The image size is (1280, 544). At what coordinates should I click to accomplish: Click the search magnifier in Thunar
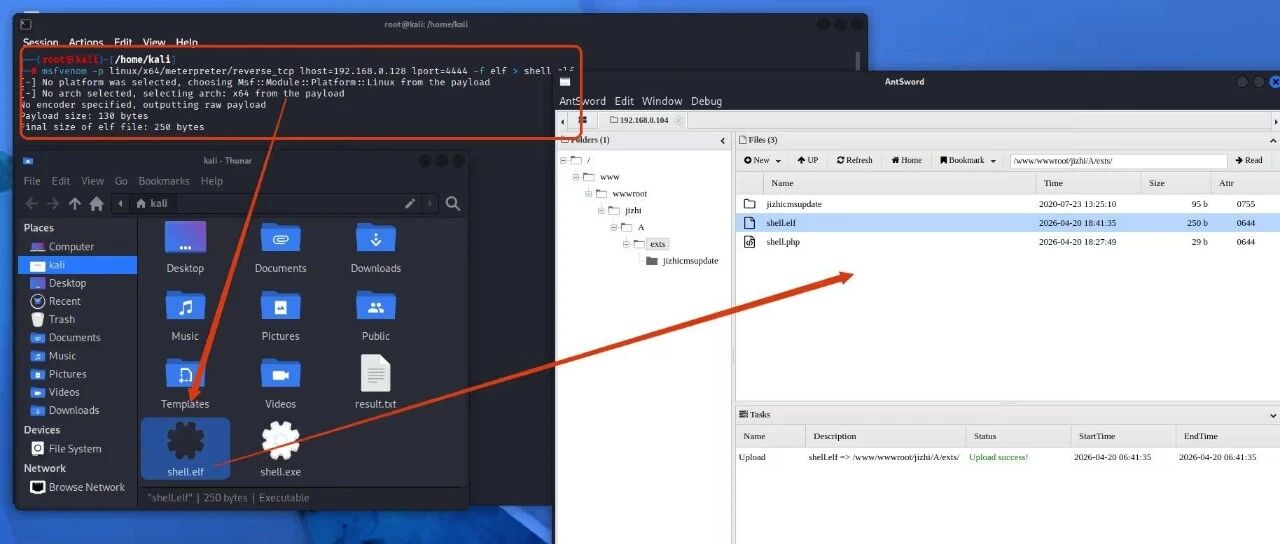coord(453,203)
